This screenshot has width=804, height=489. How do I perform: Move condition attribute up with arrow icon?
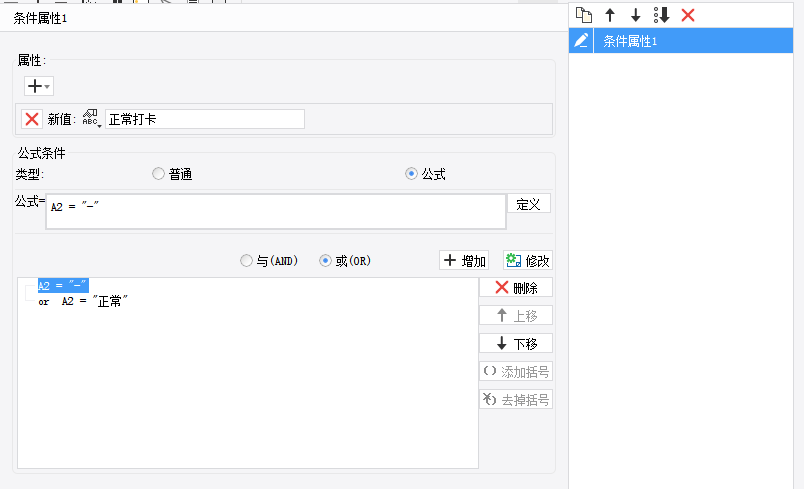(x=609, y=15)
